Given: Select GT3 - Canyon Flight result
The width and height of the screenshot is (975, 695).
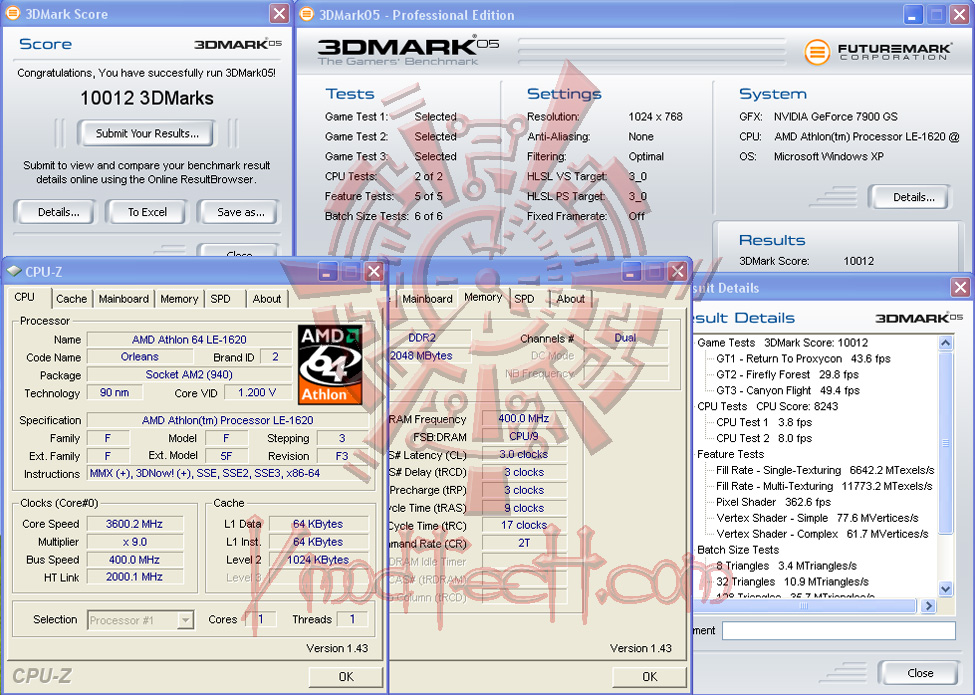Looking at the screenshot, I should coord(788,390).
